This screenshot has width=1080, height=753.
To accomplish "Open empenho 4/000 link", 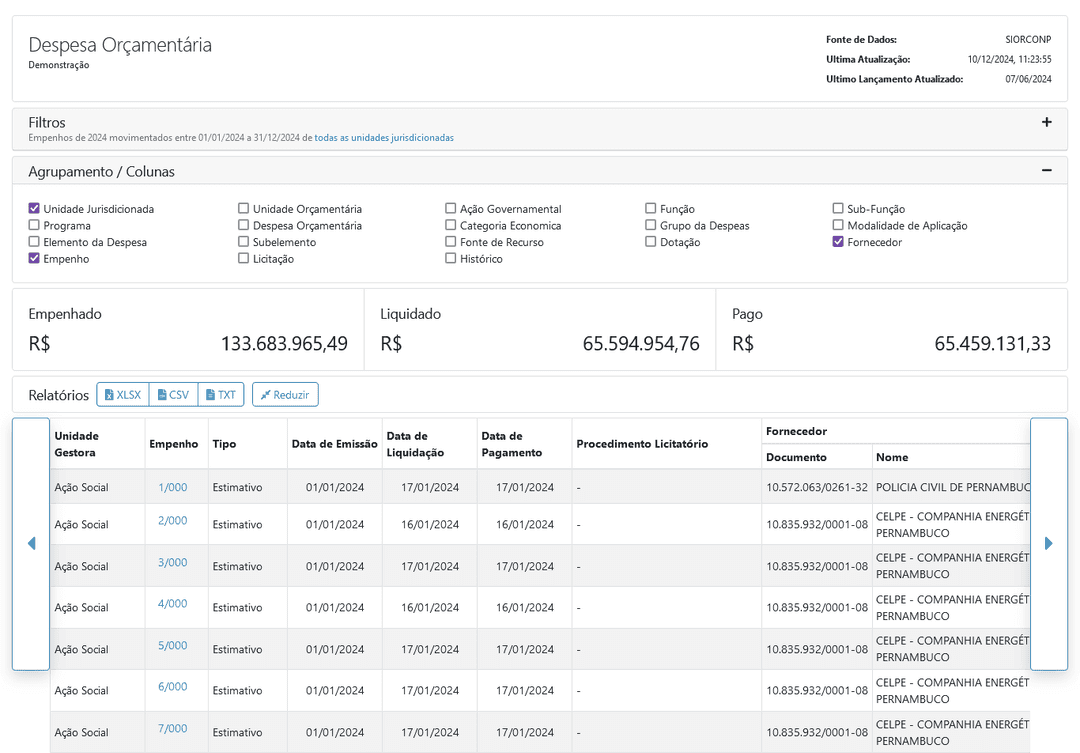I will click(172, 604).
